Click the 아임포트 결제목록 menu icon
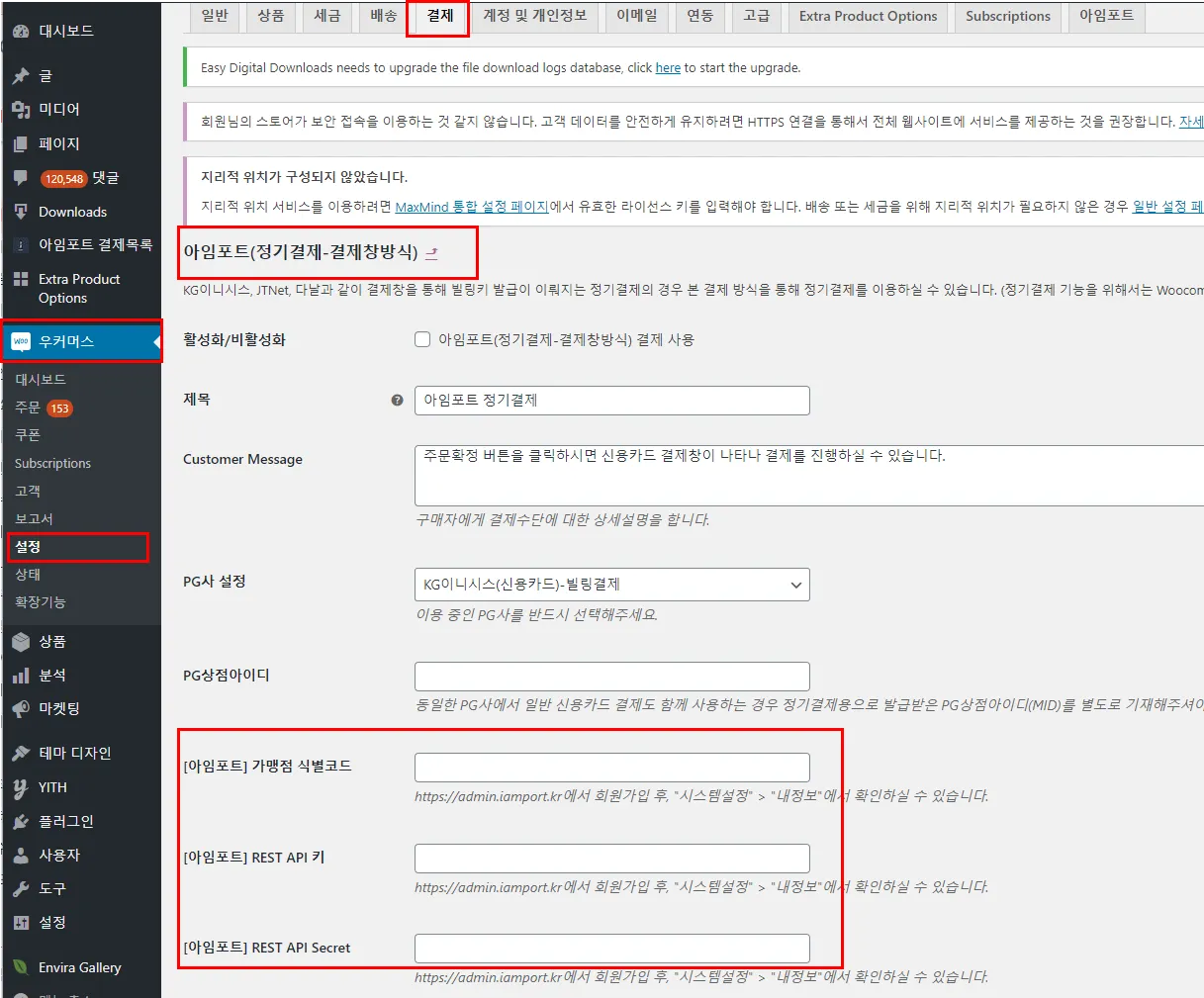Image resolution: width=1204 pixels, height=998 pixels. [x=21, y=245]
